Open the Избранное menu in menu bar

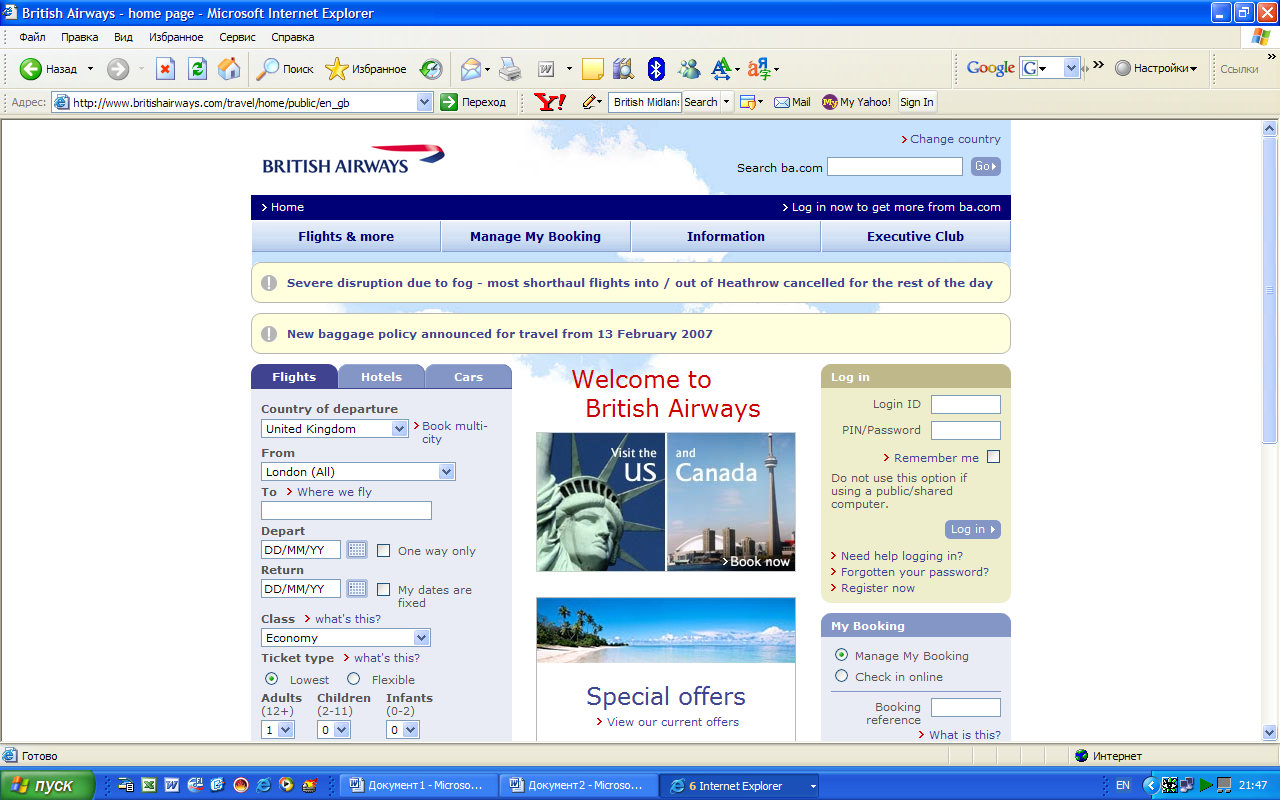[176, 37]
